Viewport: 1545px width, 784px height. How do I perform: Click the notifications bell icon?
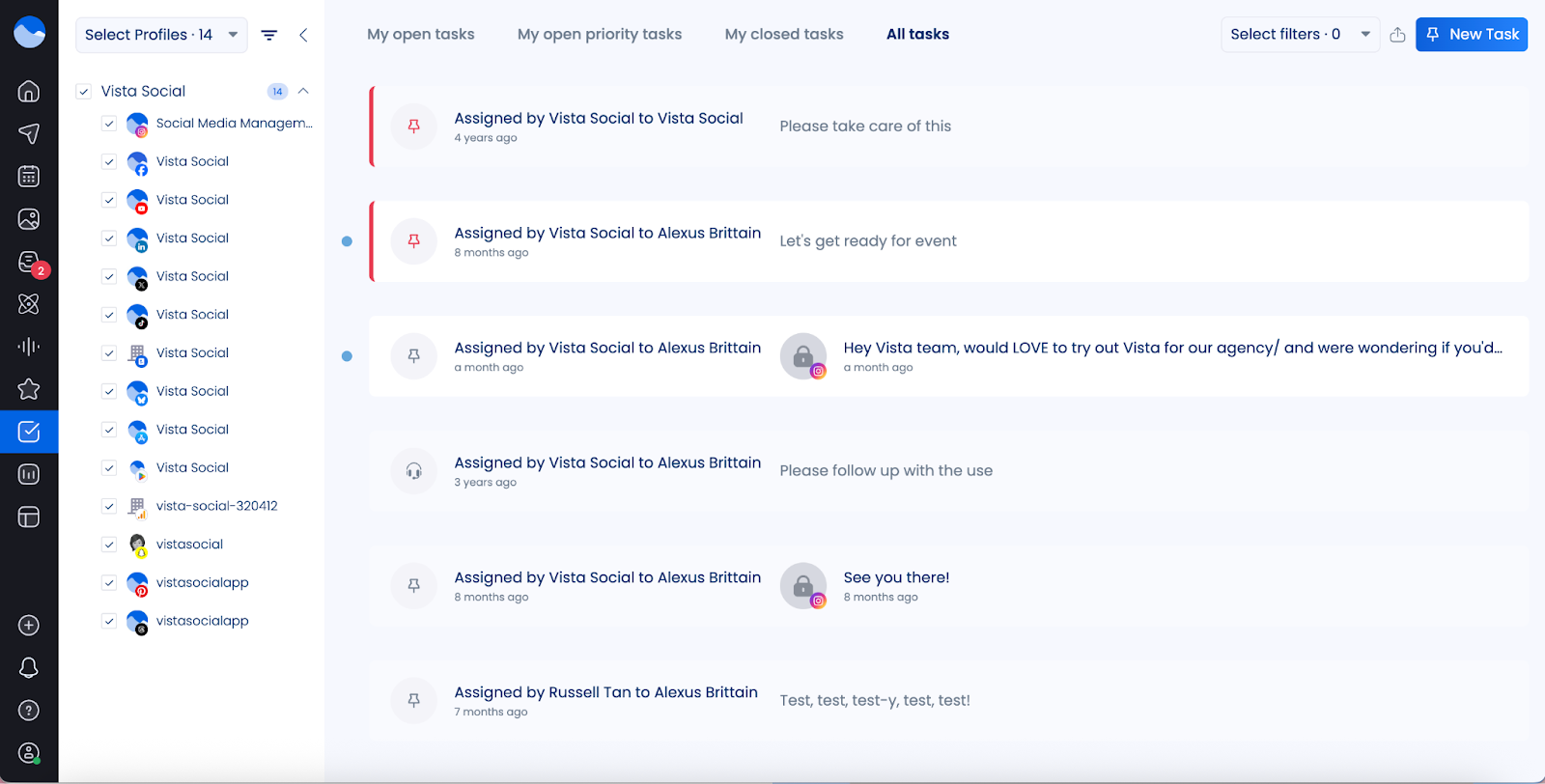pos(29,667)
